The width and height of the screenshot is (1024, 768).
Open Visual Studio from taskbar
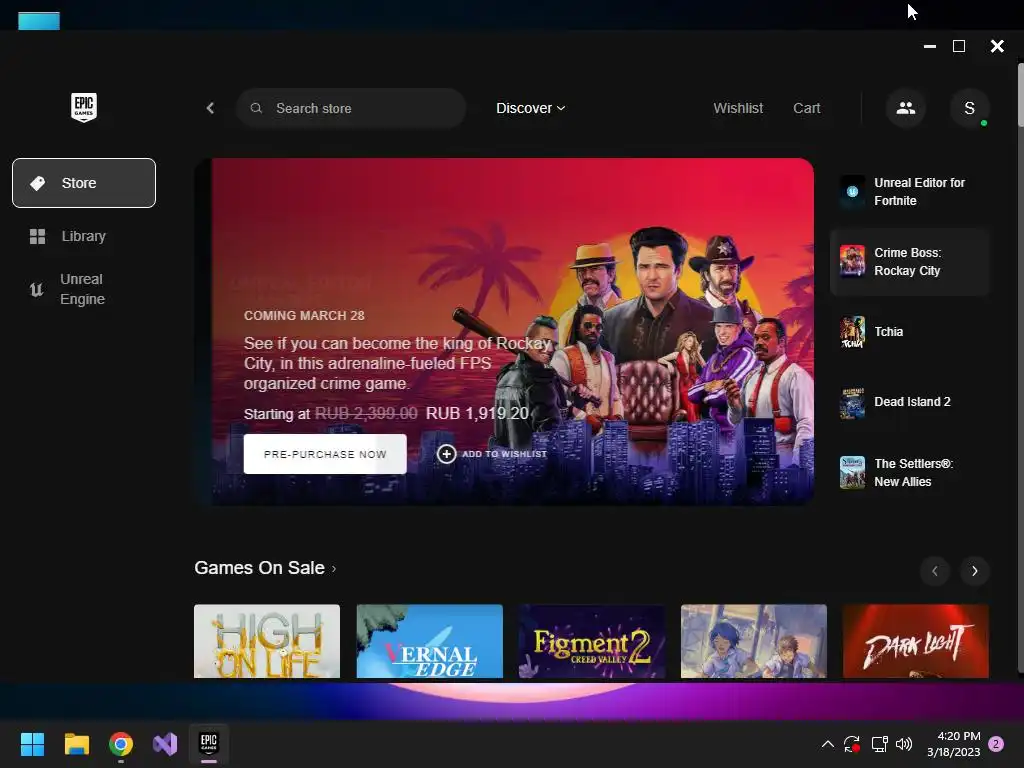(165, 744)
